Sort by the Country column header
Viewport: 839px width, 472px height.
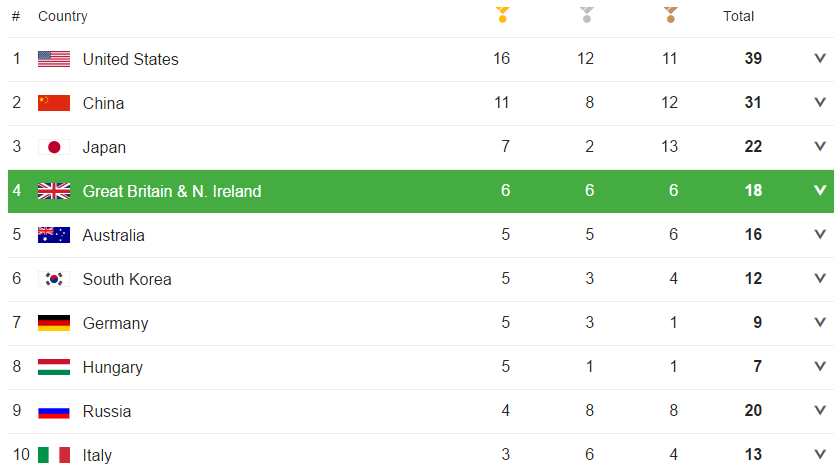tap(63, 16)
